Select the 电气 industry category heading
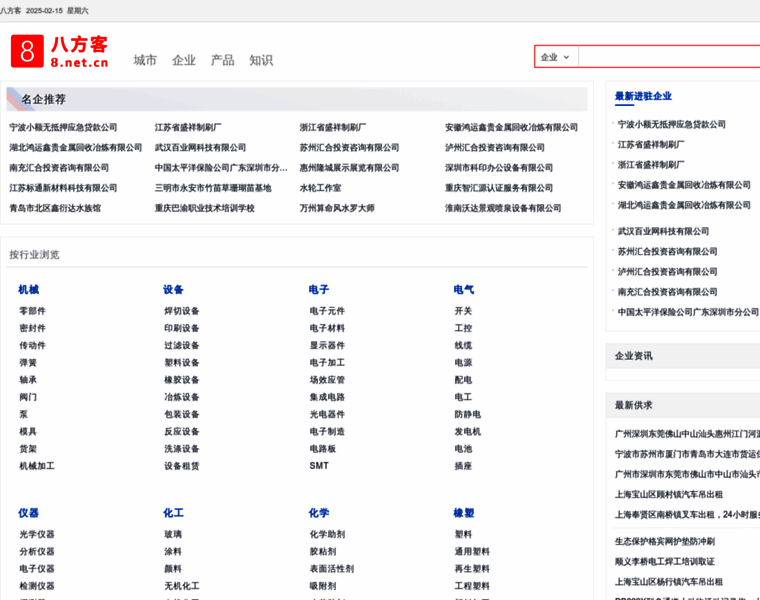Image resolution: width=760 pixels, height=600 pixels. [463, 290]
